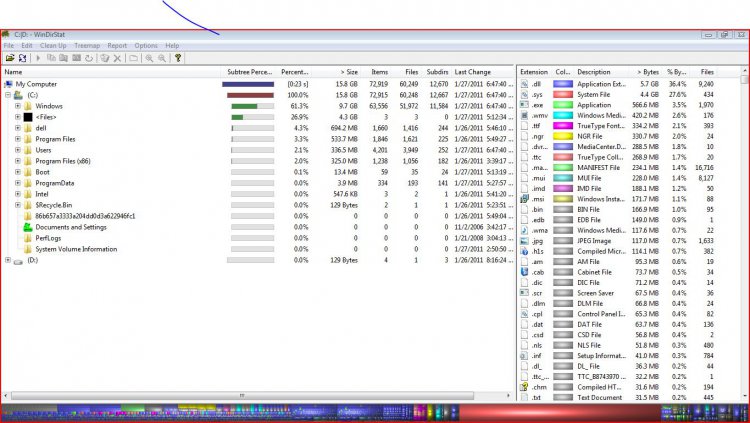Click the permanent delete X toolbar icon
Viewport: 750px width, 423px height.
tap(117, 58)
